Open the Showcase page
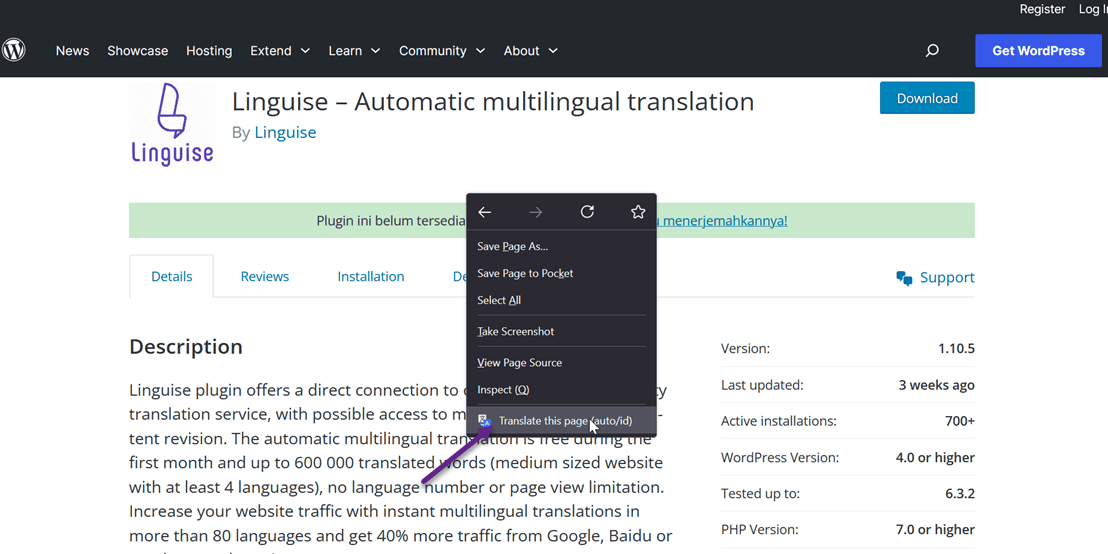1108x554 pixels. point(138,51)
